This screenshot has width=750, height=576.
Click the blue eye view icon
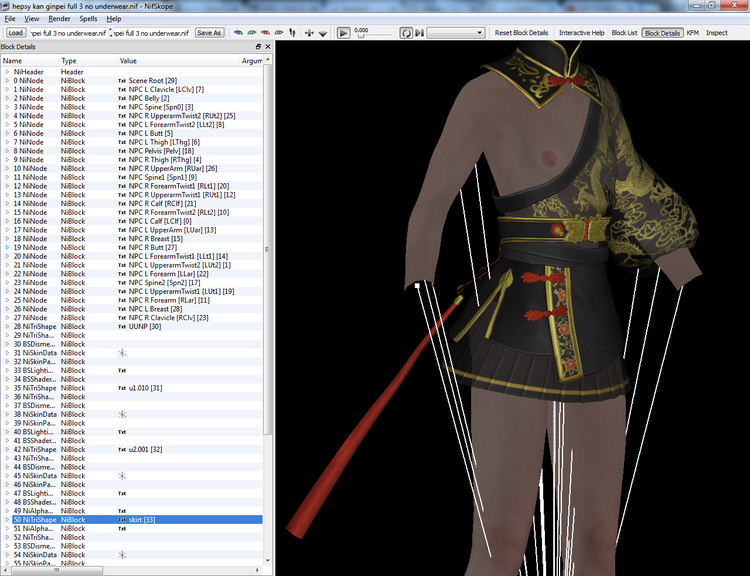(x=238, y=33)
